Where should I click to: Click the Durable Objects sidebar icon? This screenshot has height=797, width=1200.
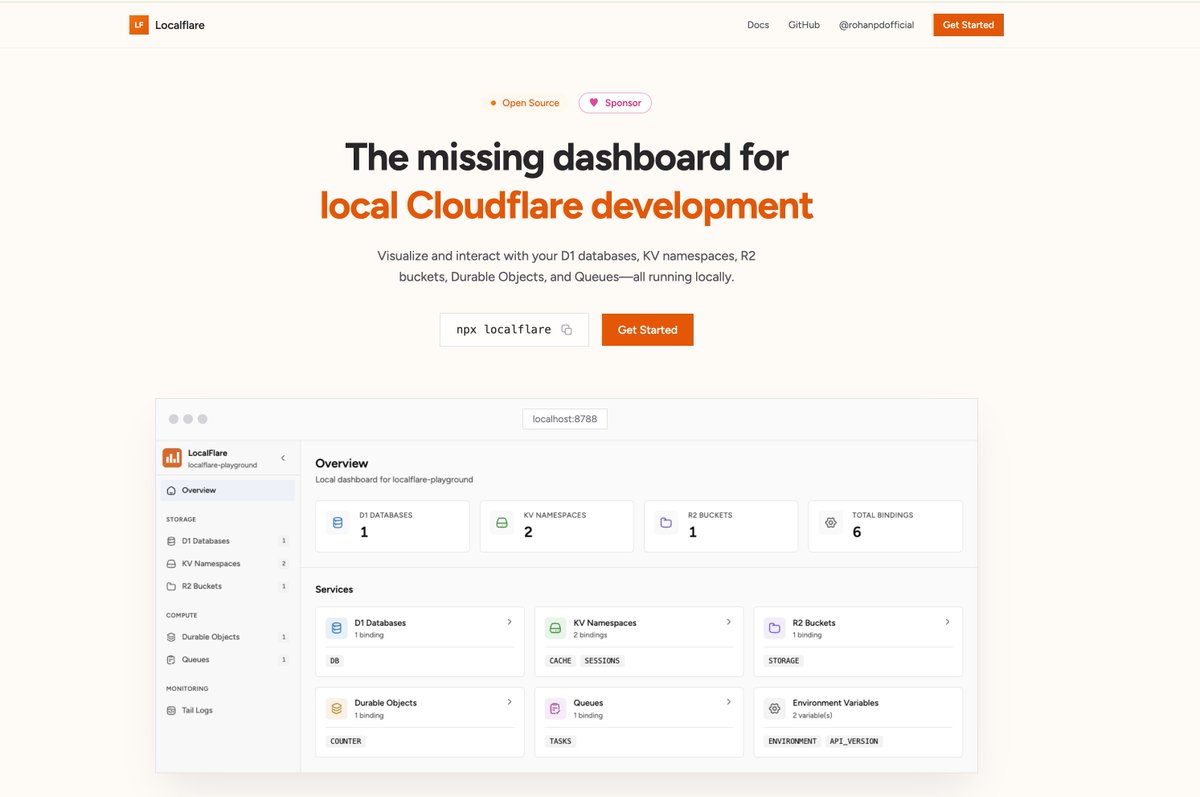coord(172,637)
